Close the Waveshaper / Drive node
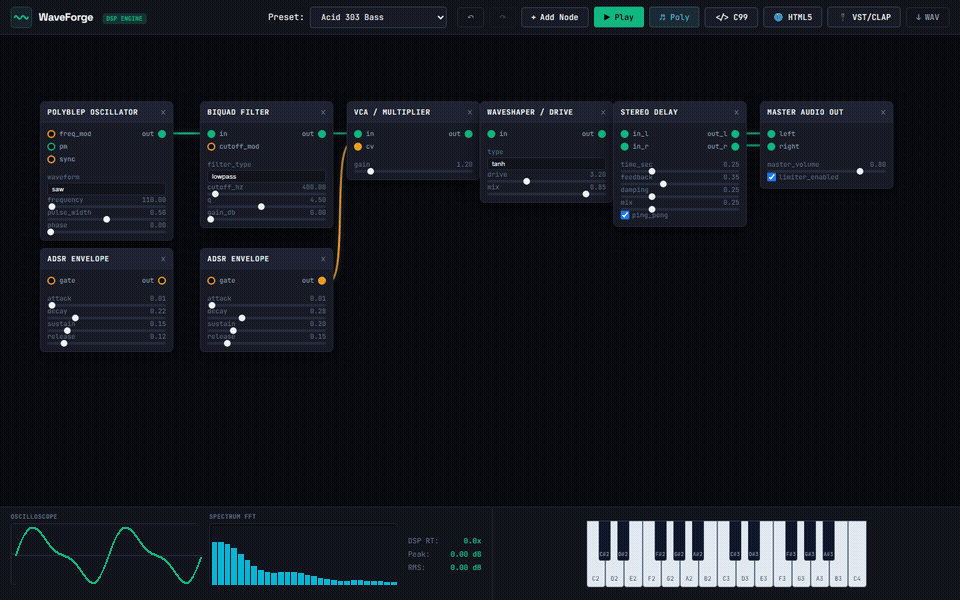Viewport: 960px width, 600px height. point(603,113)
